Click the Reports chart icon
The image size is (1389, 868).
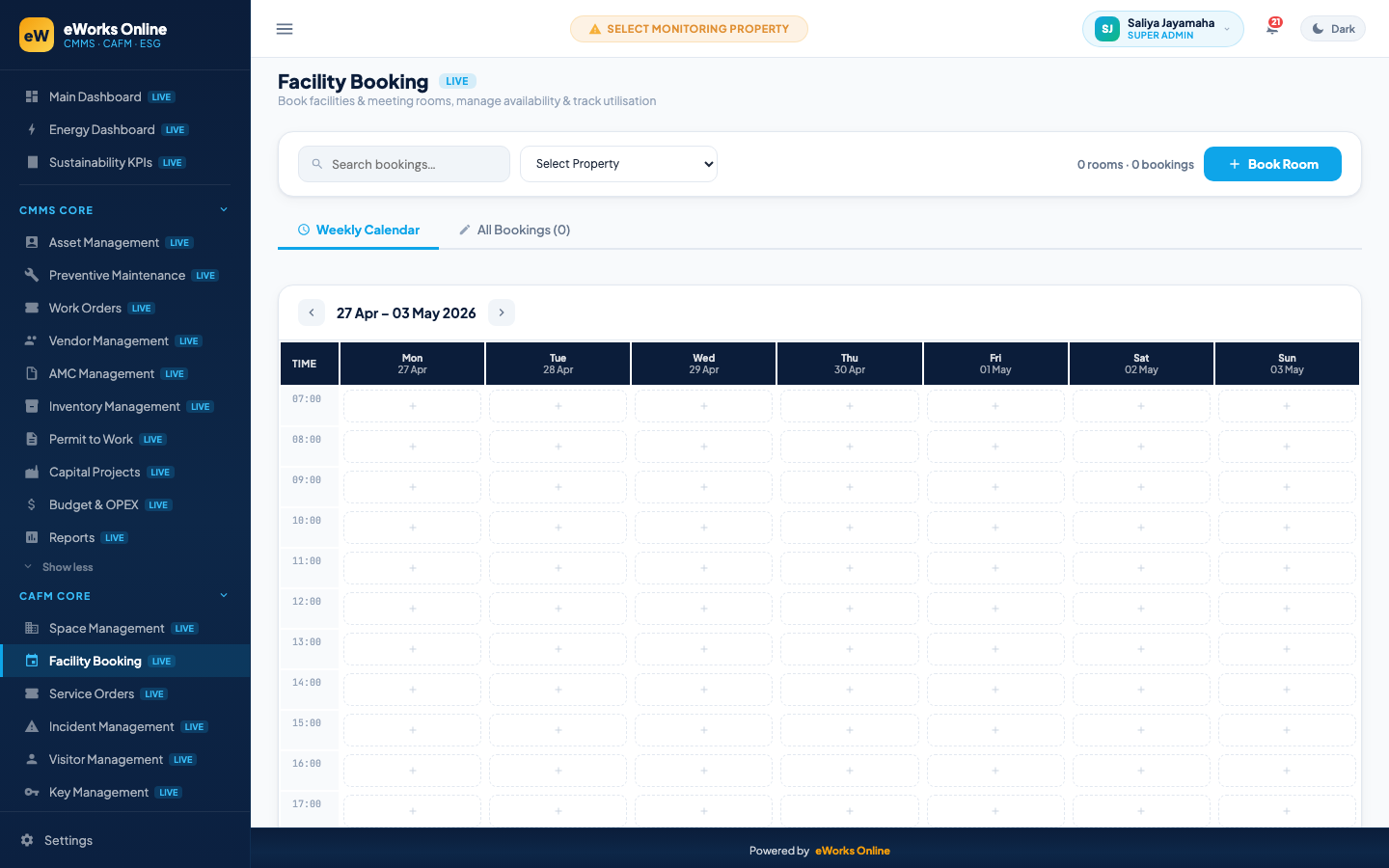(32, 537)
